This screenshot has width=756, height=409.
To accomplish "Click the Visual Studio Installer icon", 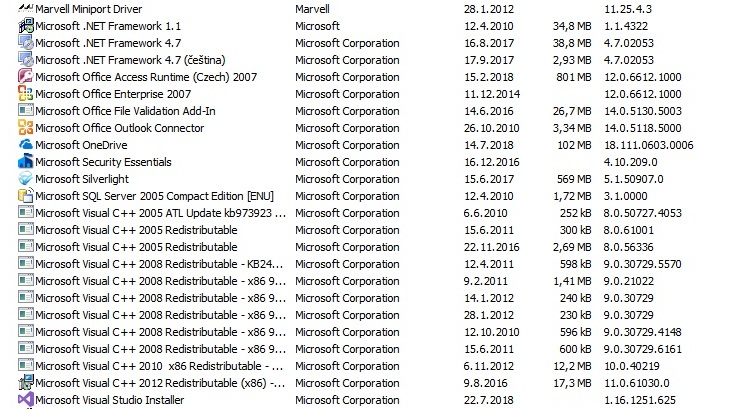I will coord(26,400).
